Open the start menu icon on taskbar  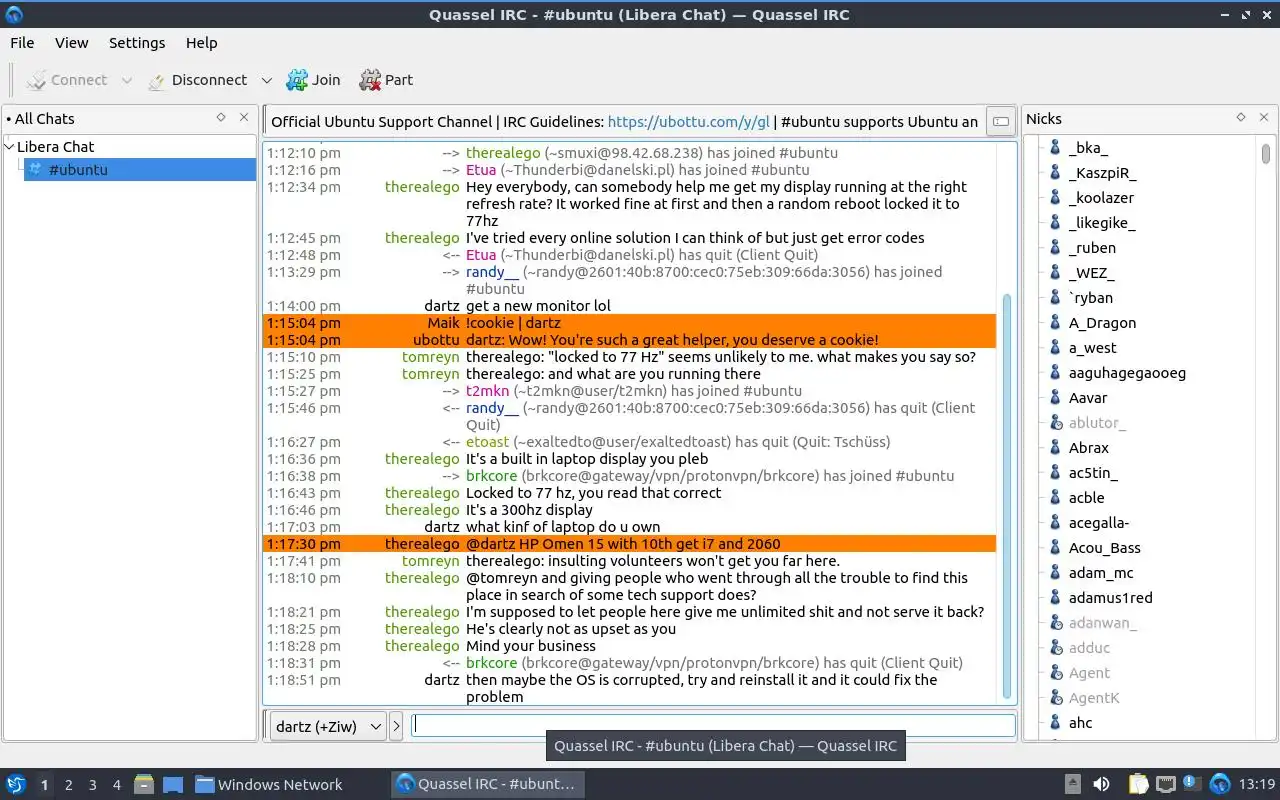click(15, 785)
